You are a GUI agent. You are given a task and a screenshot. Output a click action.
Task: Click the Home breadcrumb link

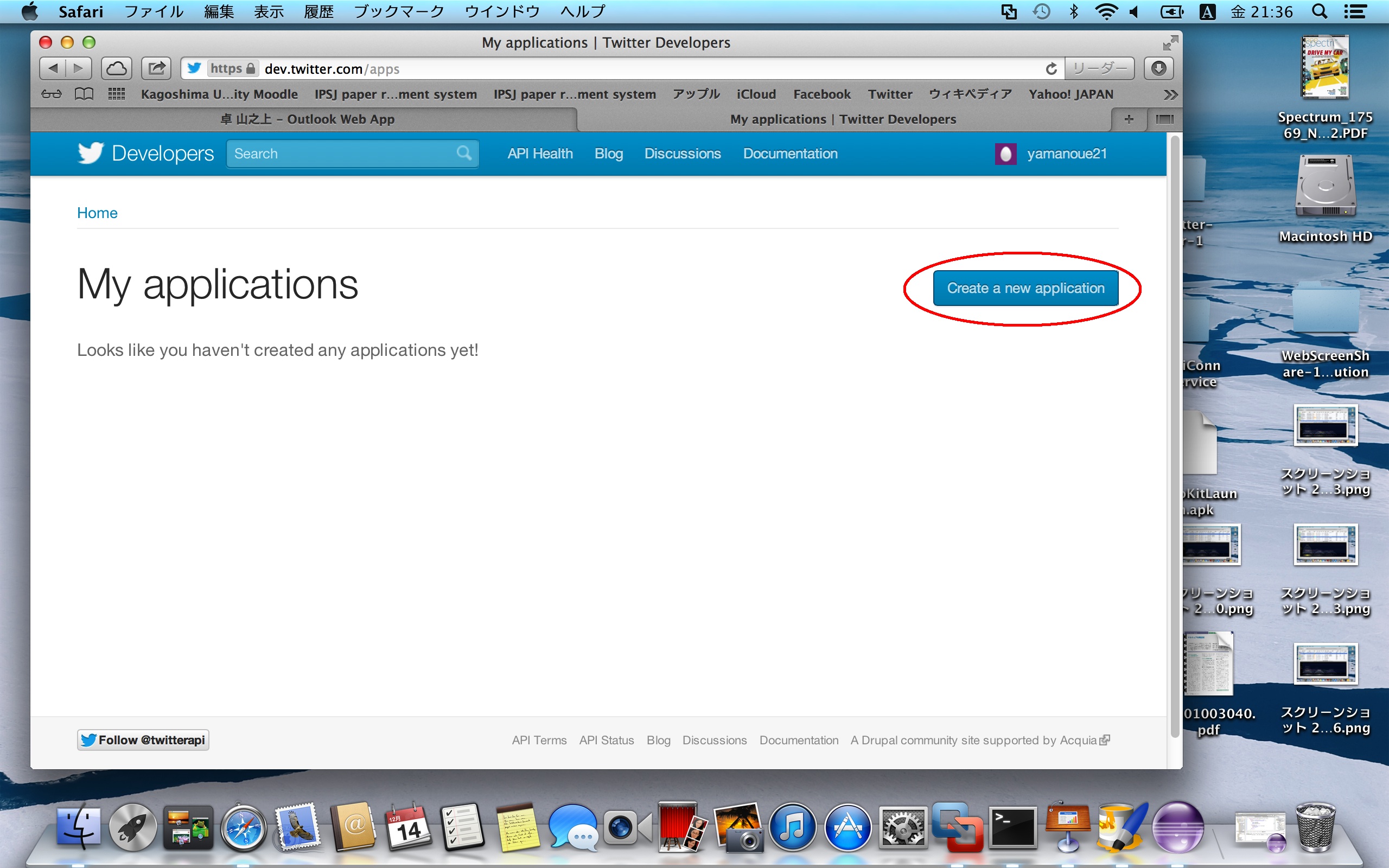[97, 212]
